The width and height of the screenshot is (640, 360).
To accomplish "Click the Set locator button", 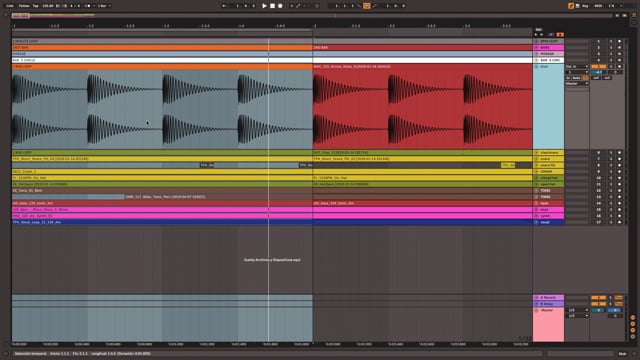I will tap(538, 30).
